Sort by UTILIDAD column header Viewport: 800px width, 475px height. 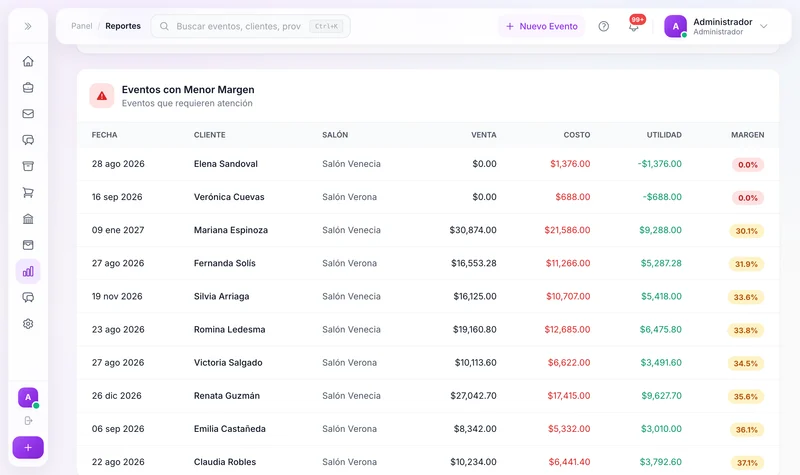pos(664,135)
